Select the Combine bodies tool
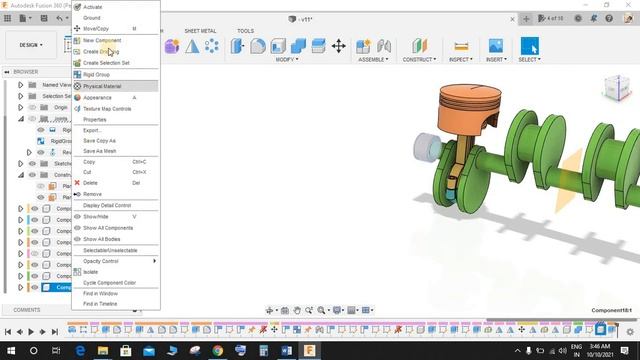This screenshot has height=360, width=640. coord(298,46)
